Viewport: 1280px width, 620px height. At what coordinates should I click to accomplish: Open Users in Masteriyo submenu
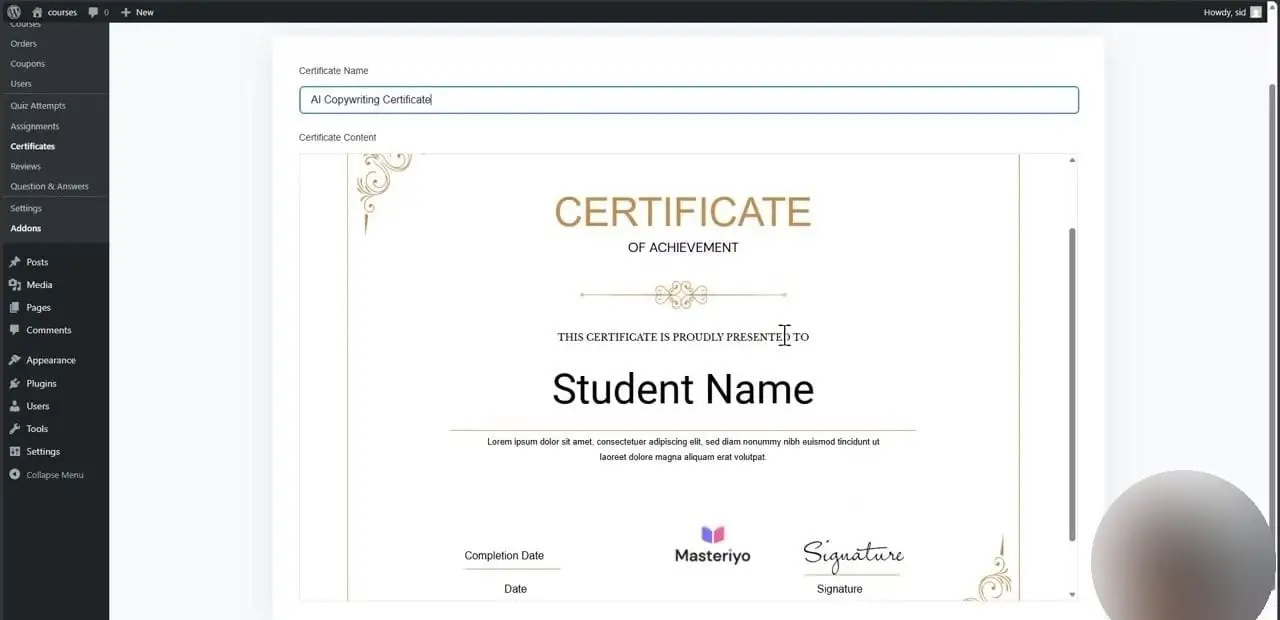[21, 84]
